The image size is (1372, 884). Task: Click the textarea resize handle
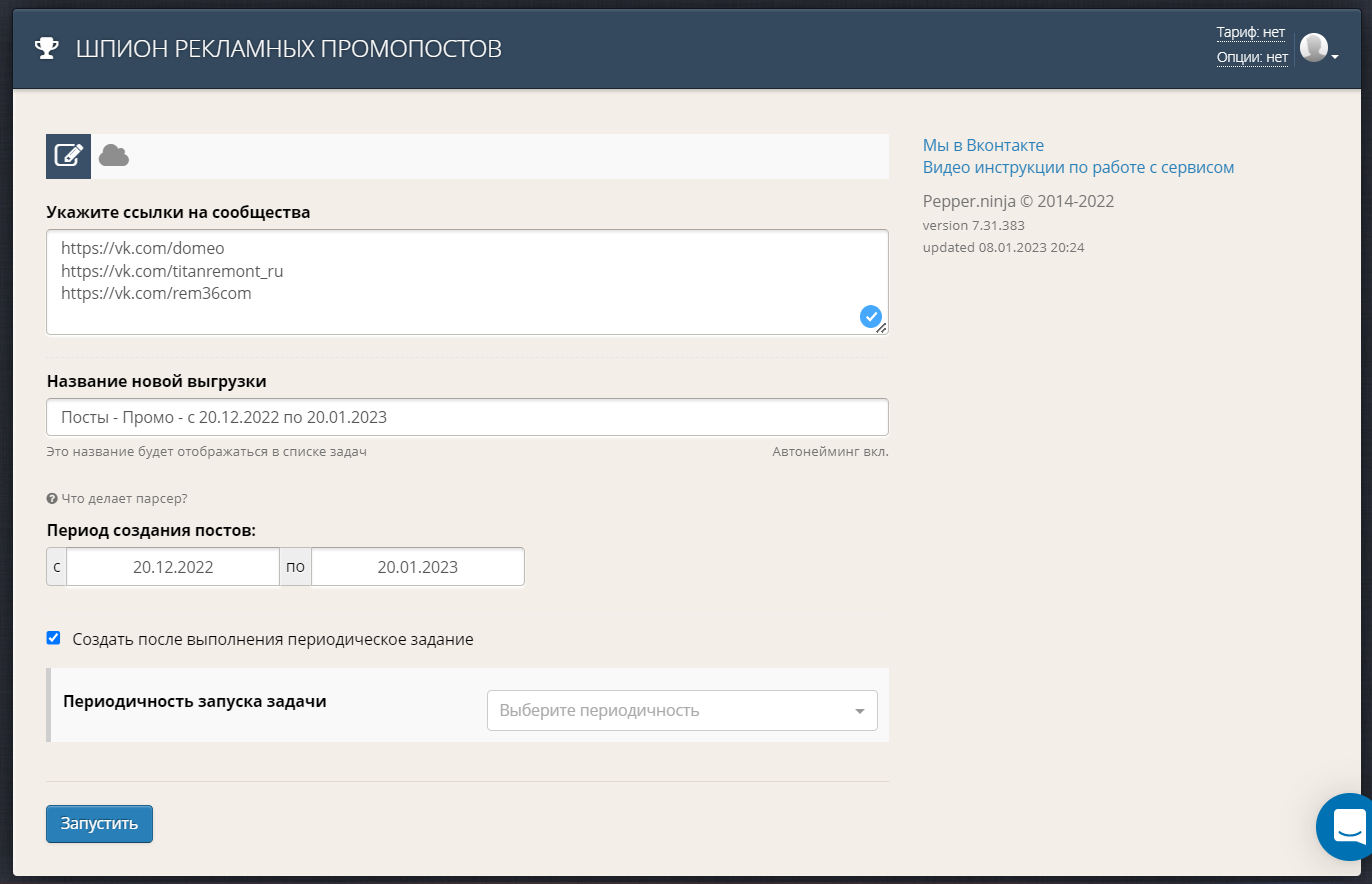click(882, 328)
